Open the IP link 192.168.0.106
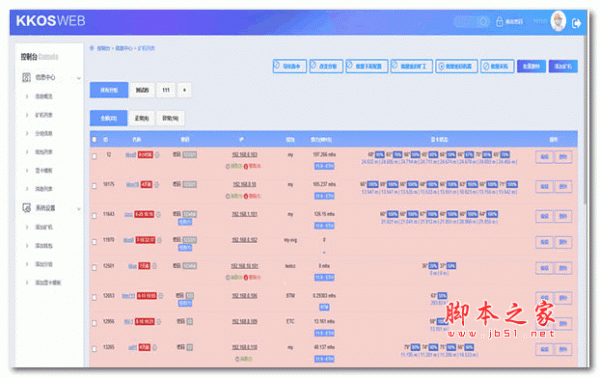Viewport: 600px width, 378px height. pos(244,296)
